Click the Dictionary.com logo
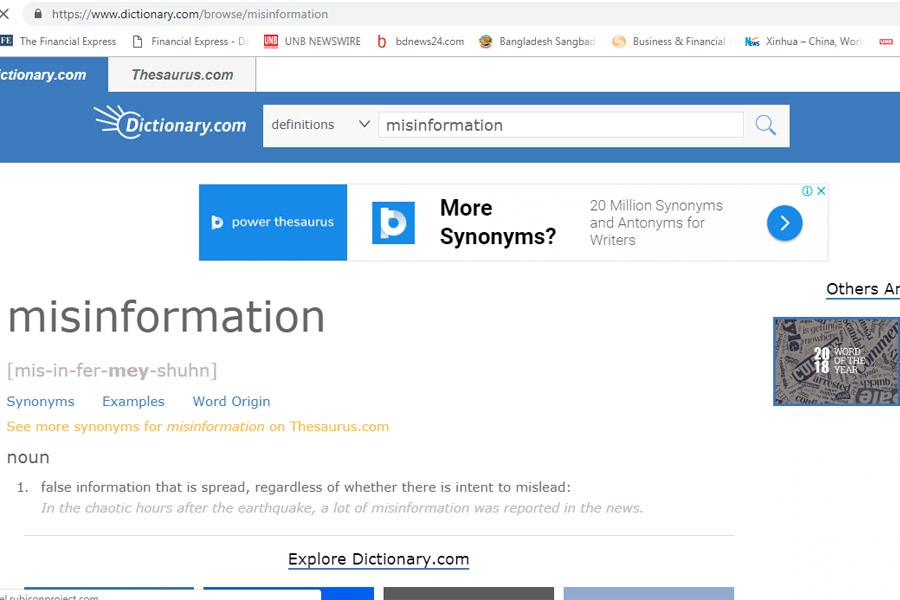Image resolution: width=900 pixels, height=600 pixels. tap(170, 123)
